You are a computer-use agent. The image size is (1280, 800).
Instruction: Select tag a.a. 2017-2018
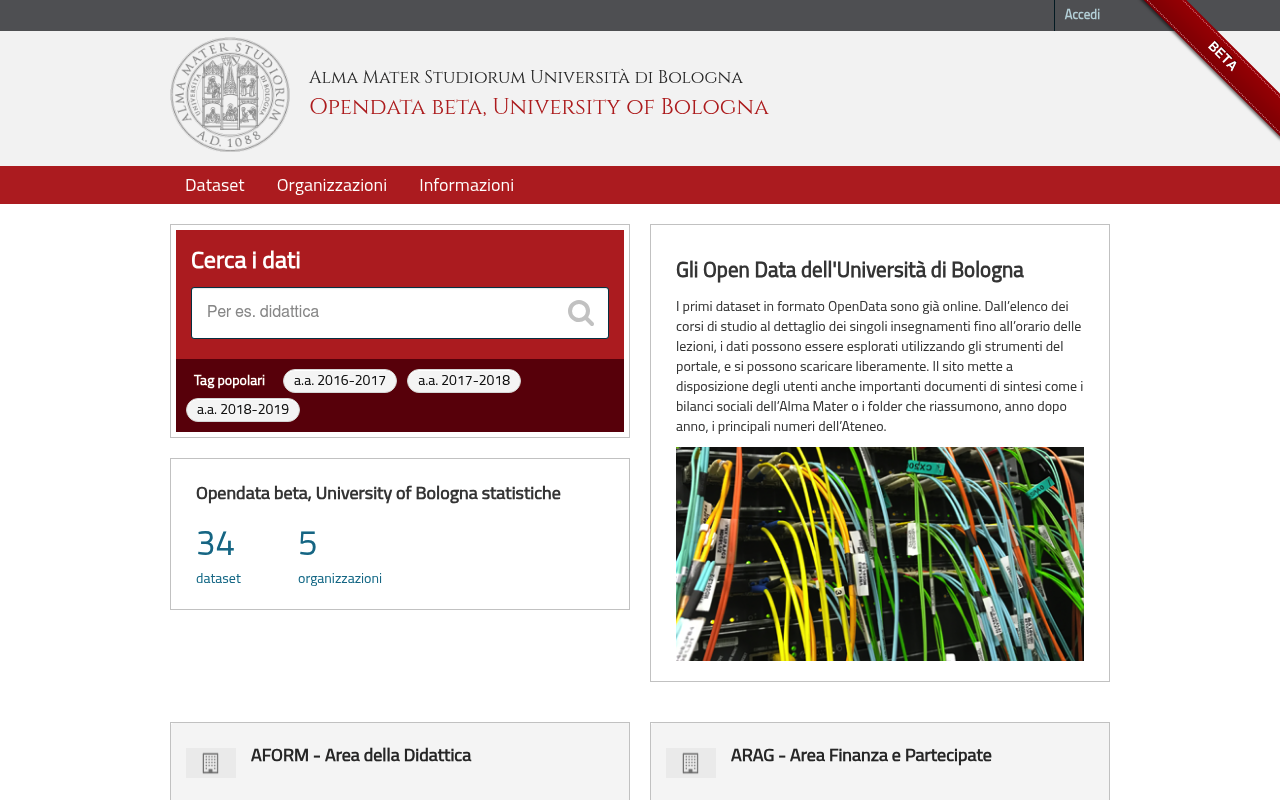464,381
